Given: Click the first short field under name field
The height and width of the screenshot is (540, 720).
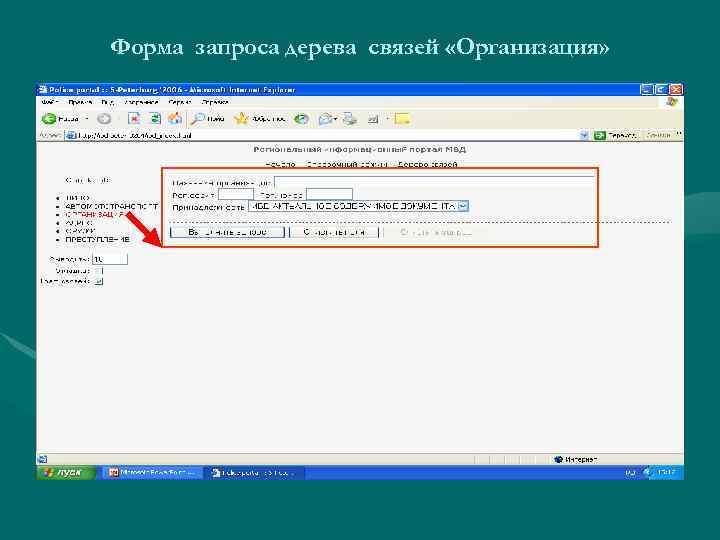Looking at the screenshot, I should (236, 194).
